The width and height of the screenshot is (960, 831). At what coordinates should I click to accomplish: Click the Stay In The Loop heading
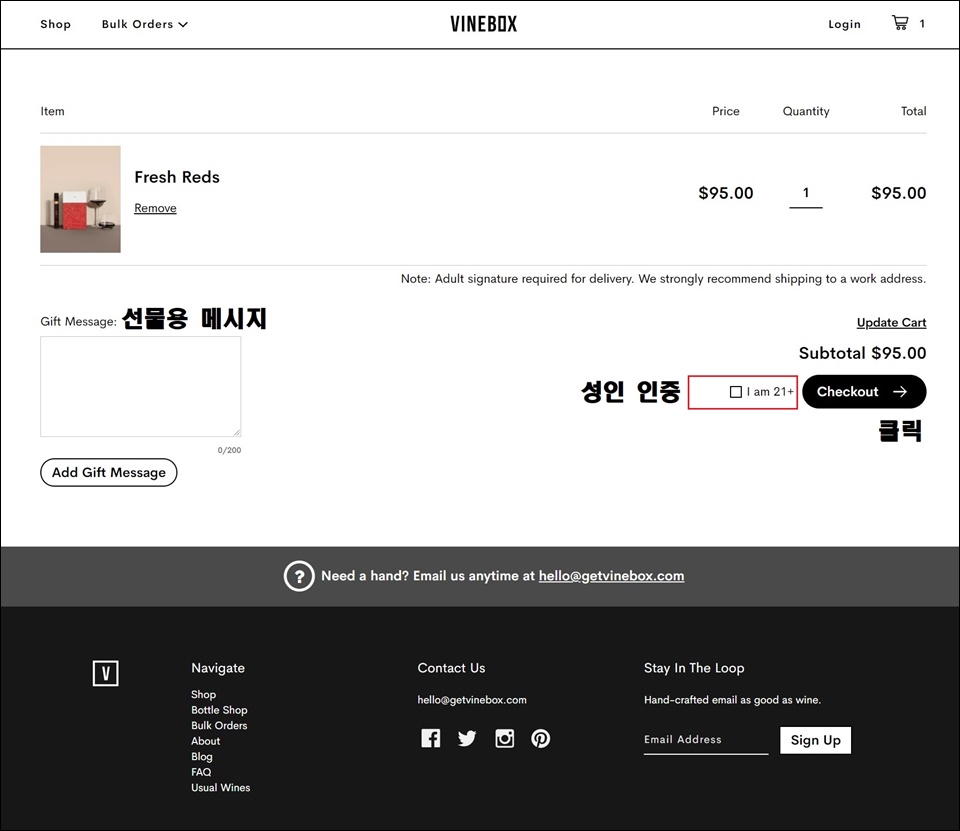point(694,668)
